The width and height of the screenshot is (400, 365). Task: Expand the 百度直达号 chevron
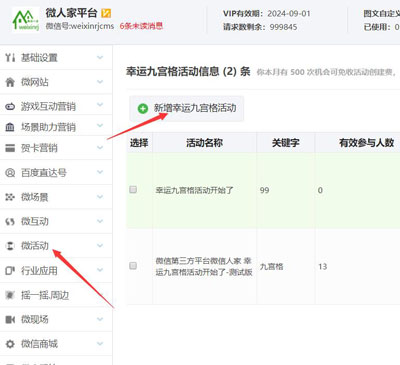[x=100, y=172]
